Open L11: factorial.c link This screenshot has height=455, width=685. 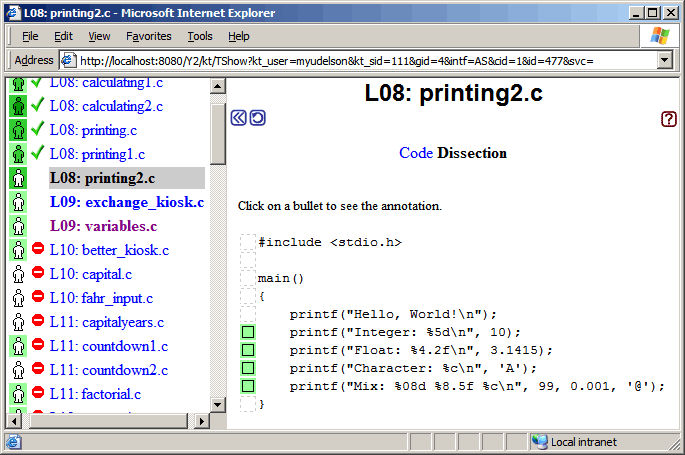95,394
